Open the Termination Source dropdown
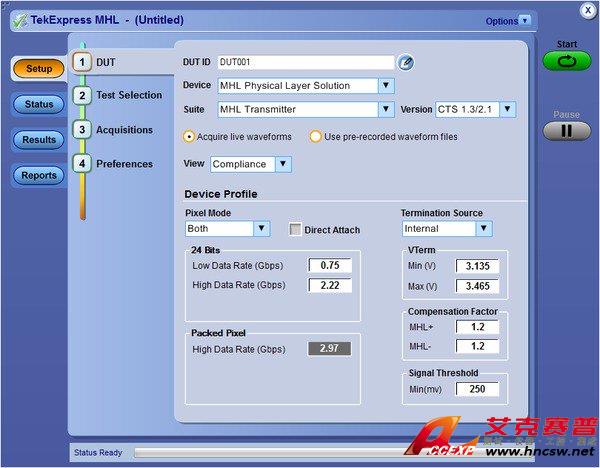This screenshot has height=468, width=600. pyautogui.click(x=484, y=229)
